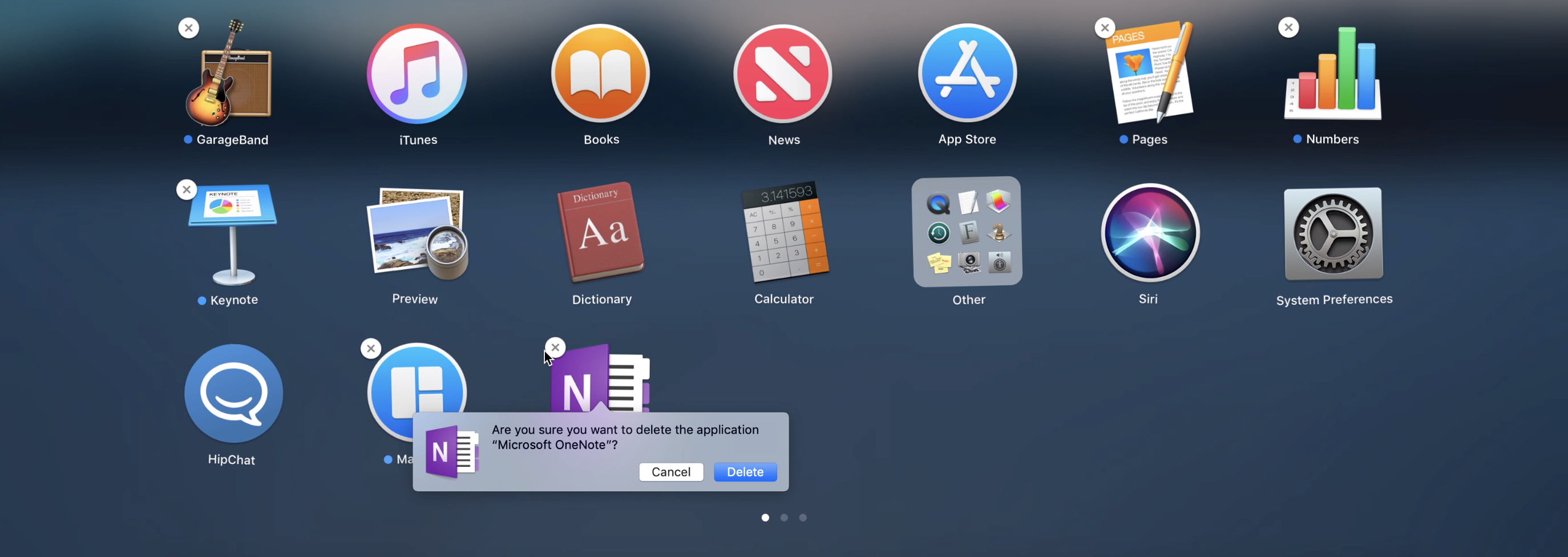The height and width of the screenshot is (557, 1568).
Task: Confirm deletion by clicking Delete
Action: 745,472
